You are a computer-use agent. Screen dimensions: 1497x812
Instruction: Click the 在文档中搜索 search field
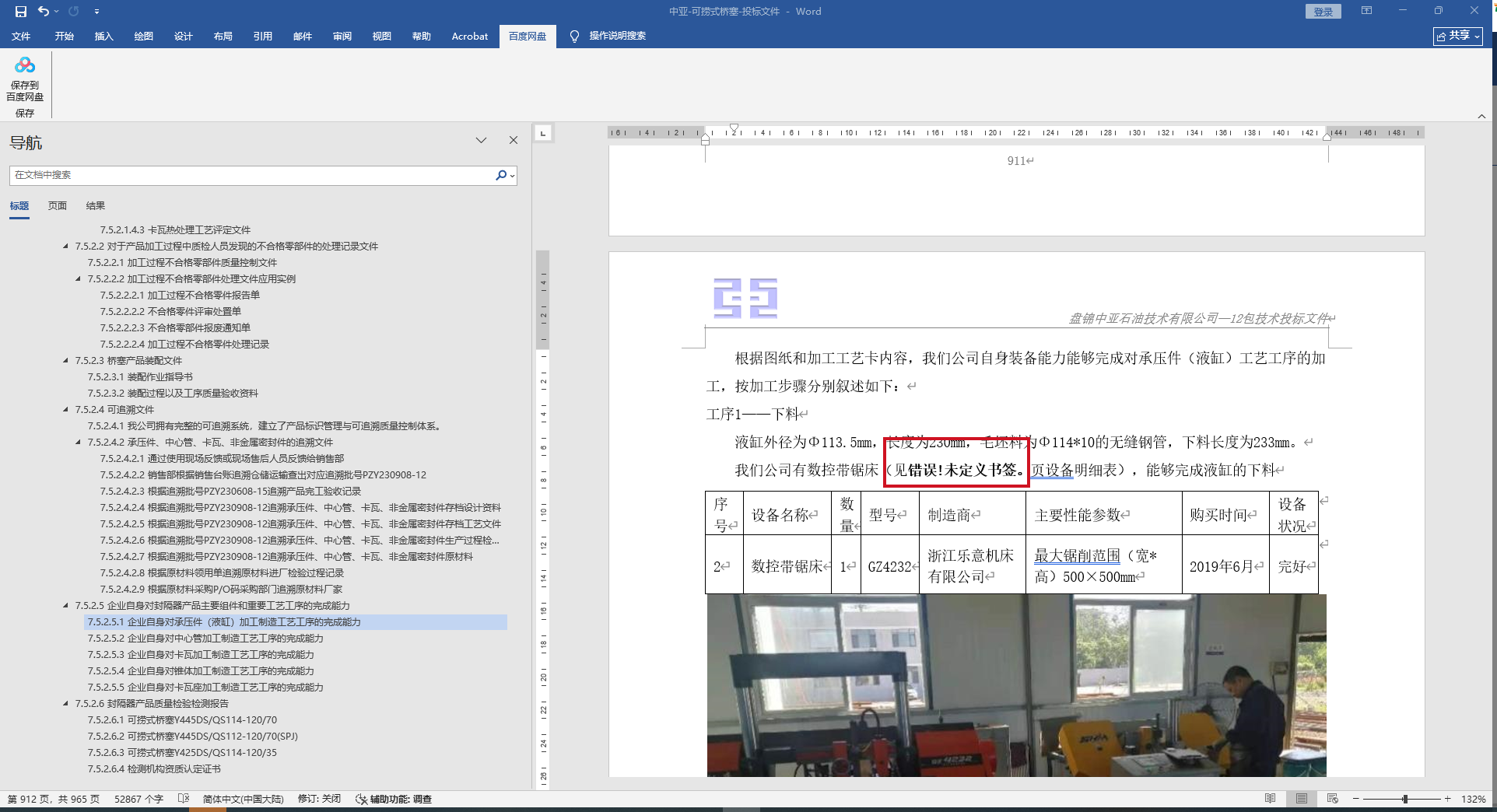pyautogui.click(x=252, y=175)
